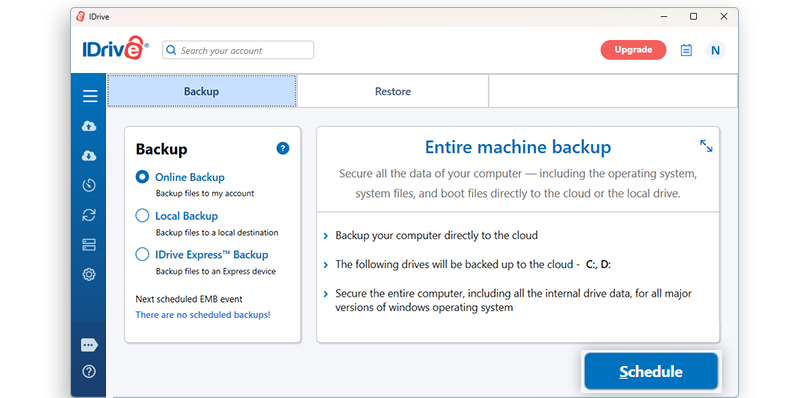Click the Schedule button
798x398 pixels.
tap(650, 371)
